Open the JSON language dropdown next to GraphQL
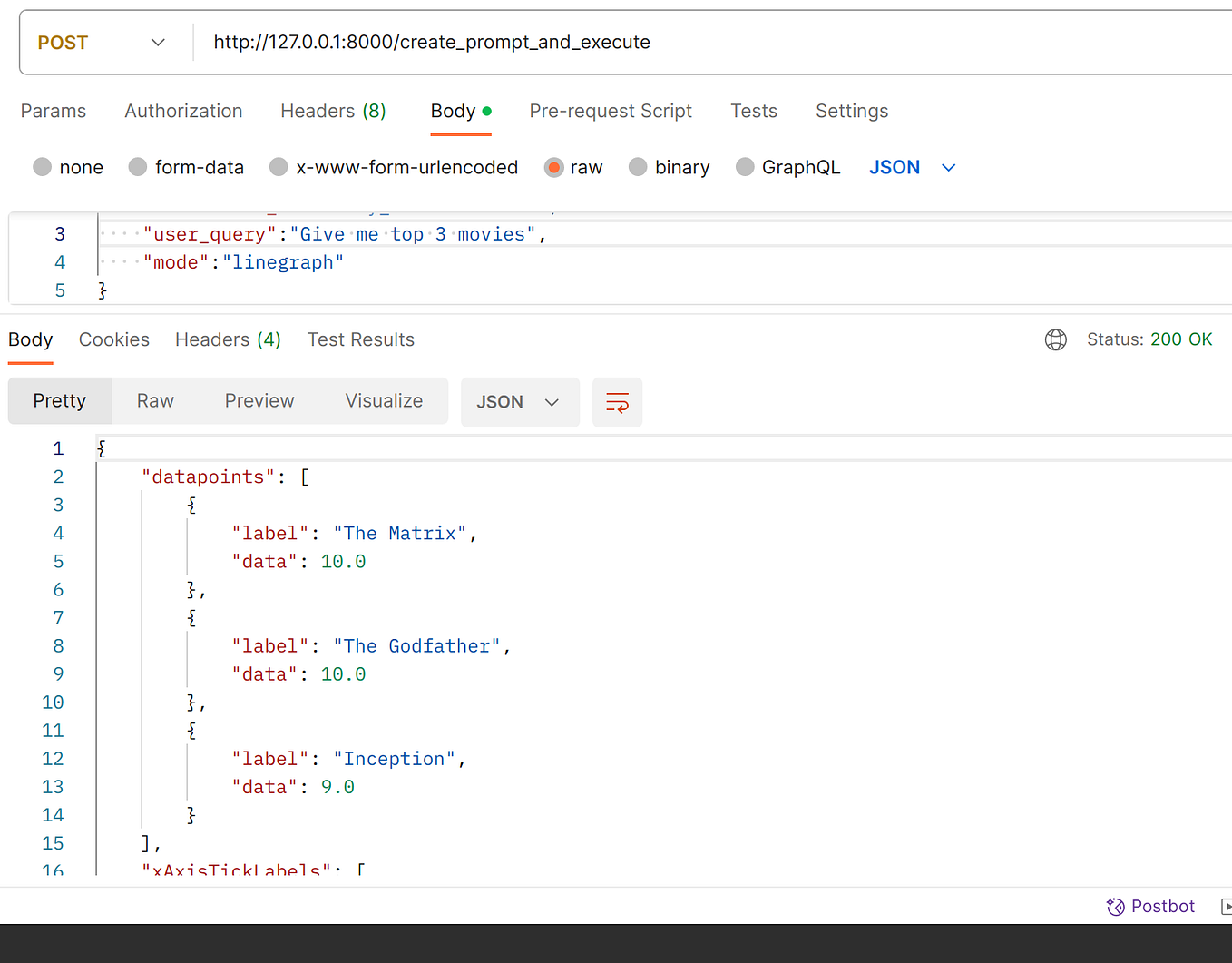The width and height of the screenshot is (1232, 963). 912,167
